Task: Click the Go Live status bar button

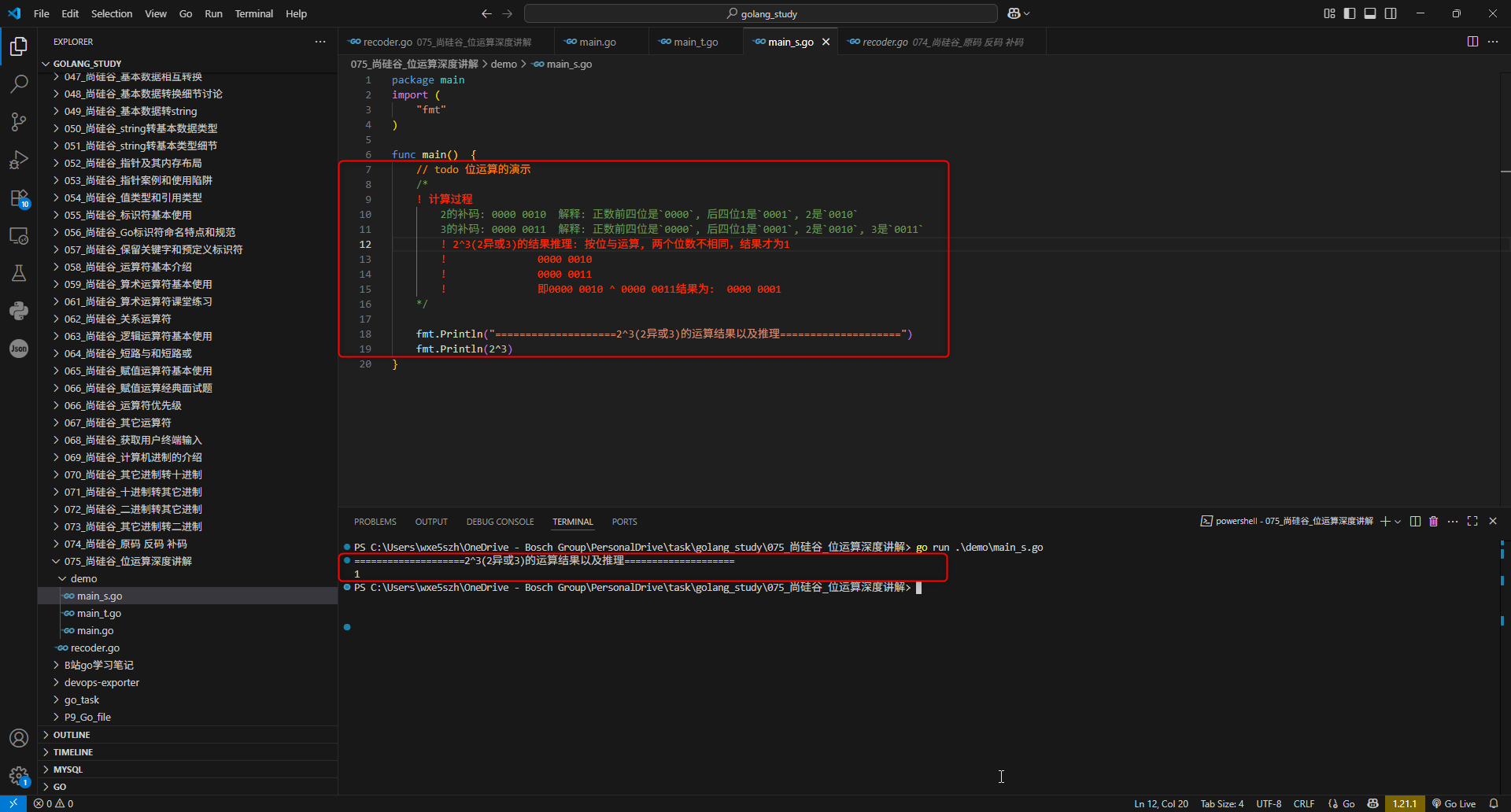Action: 1454,803
